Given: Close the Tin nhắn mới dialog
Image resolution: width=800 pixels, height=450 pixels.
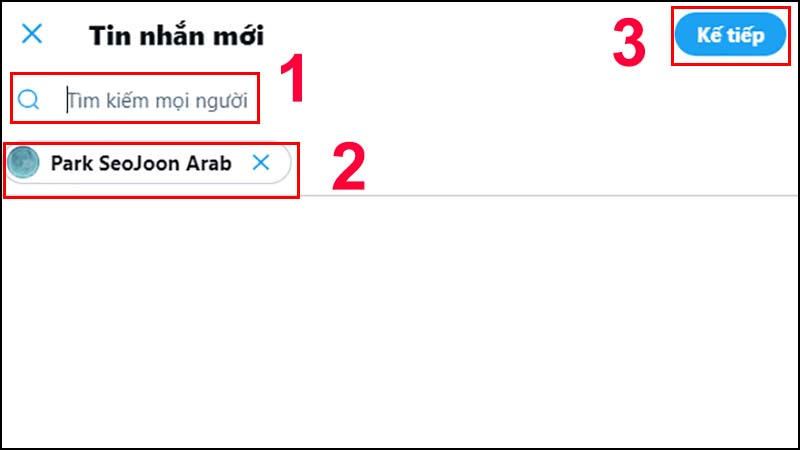Looking at the screenshot, I should click(x=32, y=34).
